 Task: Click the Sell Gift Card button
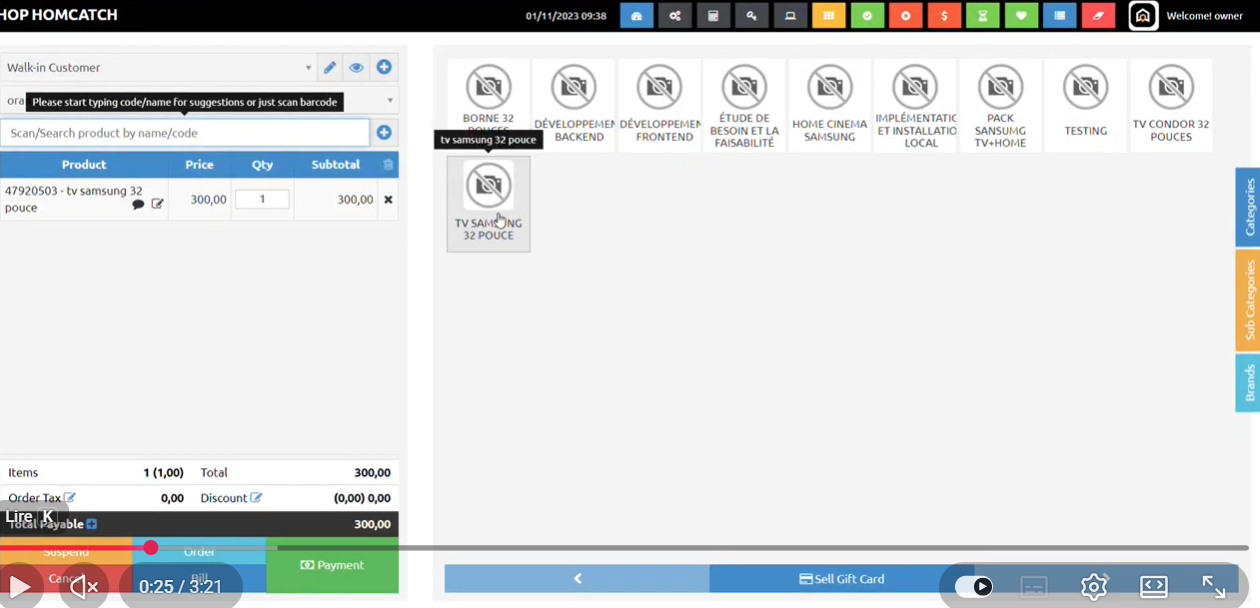click(x=841, y=578)
